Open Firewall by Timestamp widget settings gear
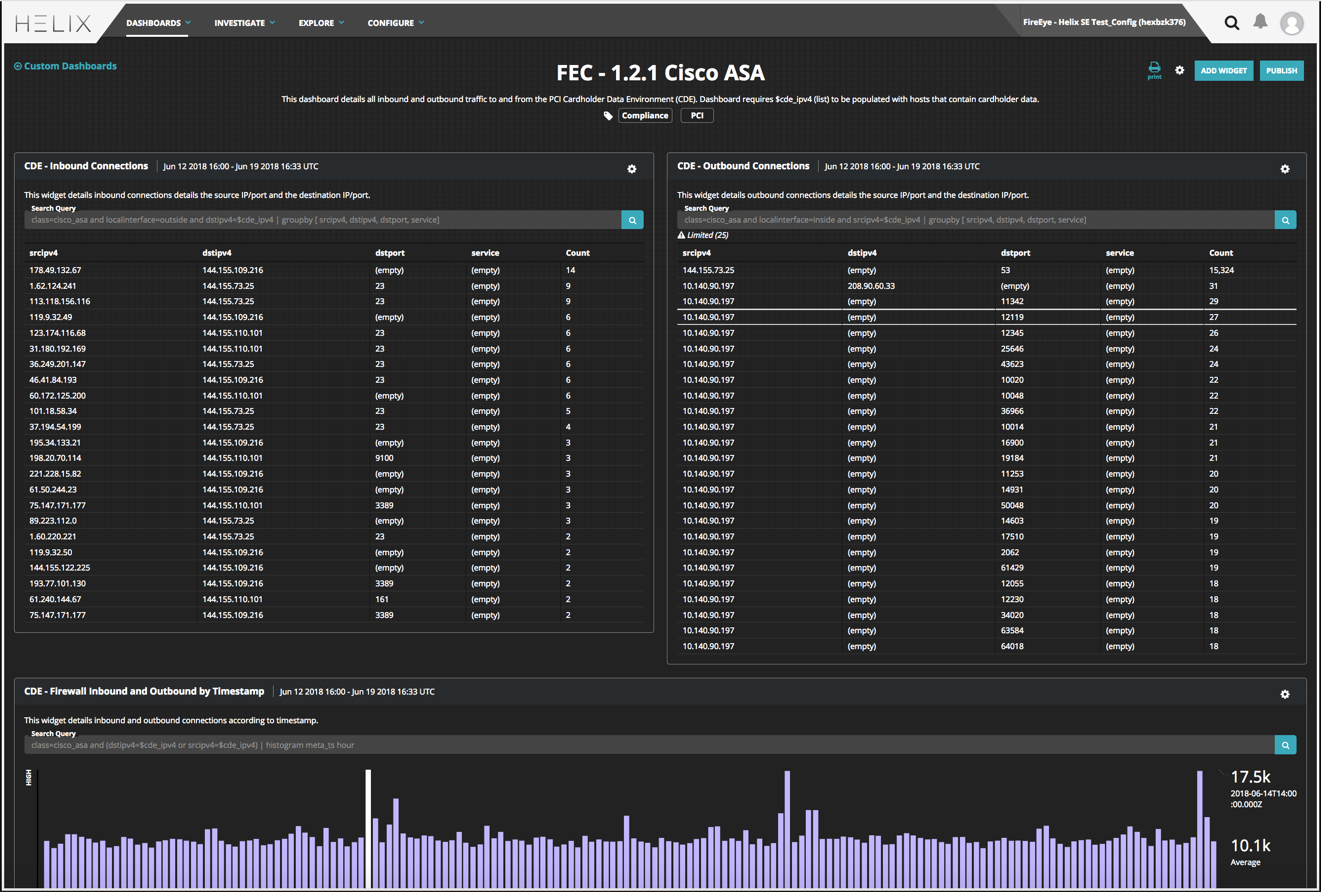Image resolution: width=1321 pixels, height=892 pixels. 1285,694
